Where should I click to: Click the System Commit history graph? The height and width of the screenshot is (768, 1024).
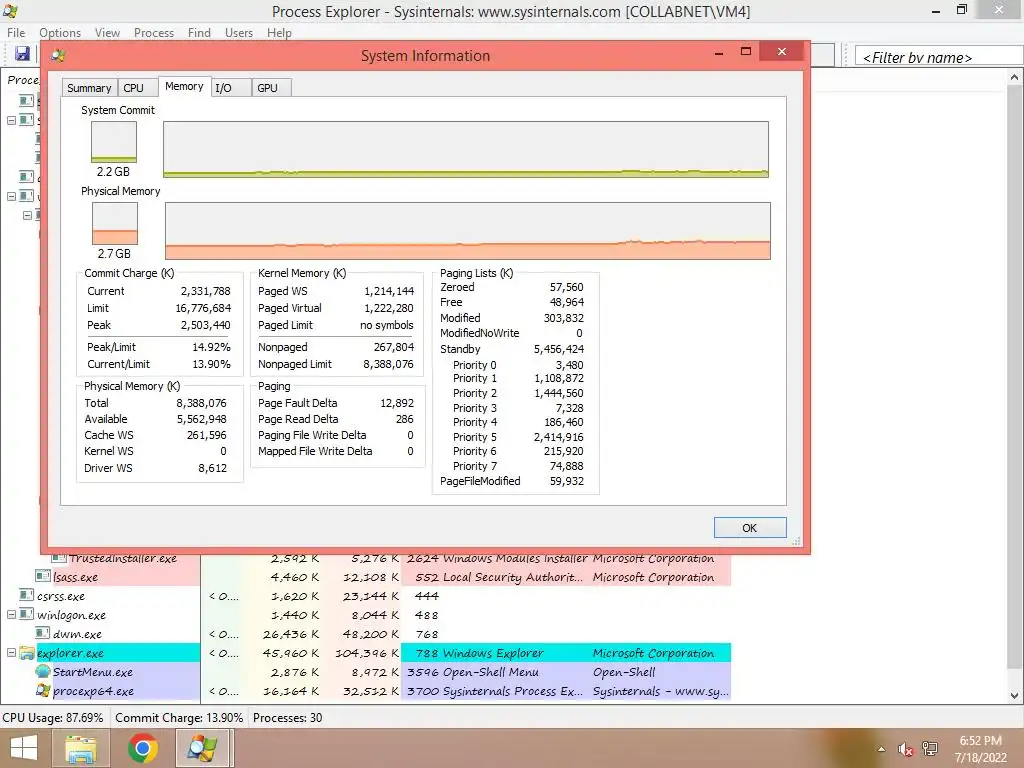click(466, 149)
